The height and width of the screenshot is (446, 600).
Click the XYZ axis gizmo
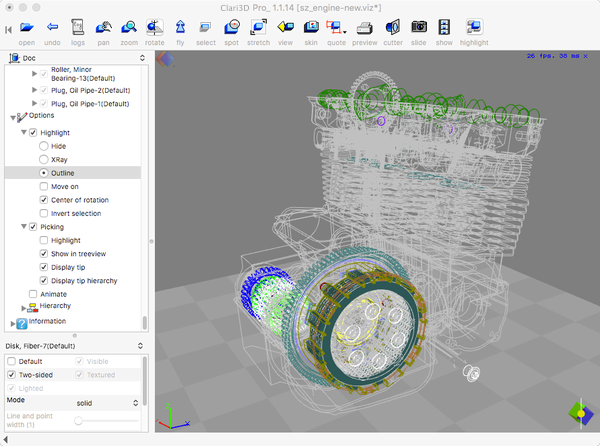coord(172,418)
